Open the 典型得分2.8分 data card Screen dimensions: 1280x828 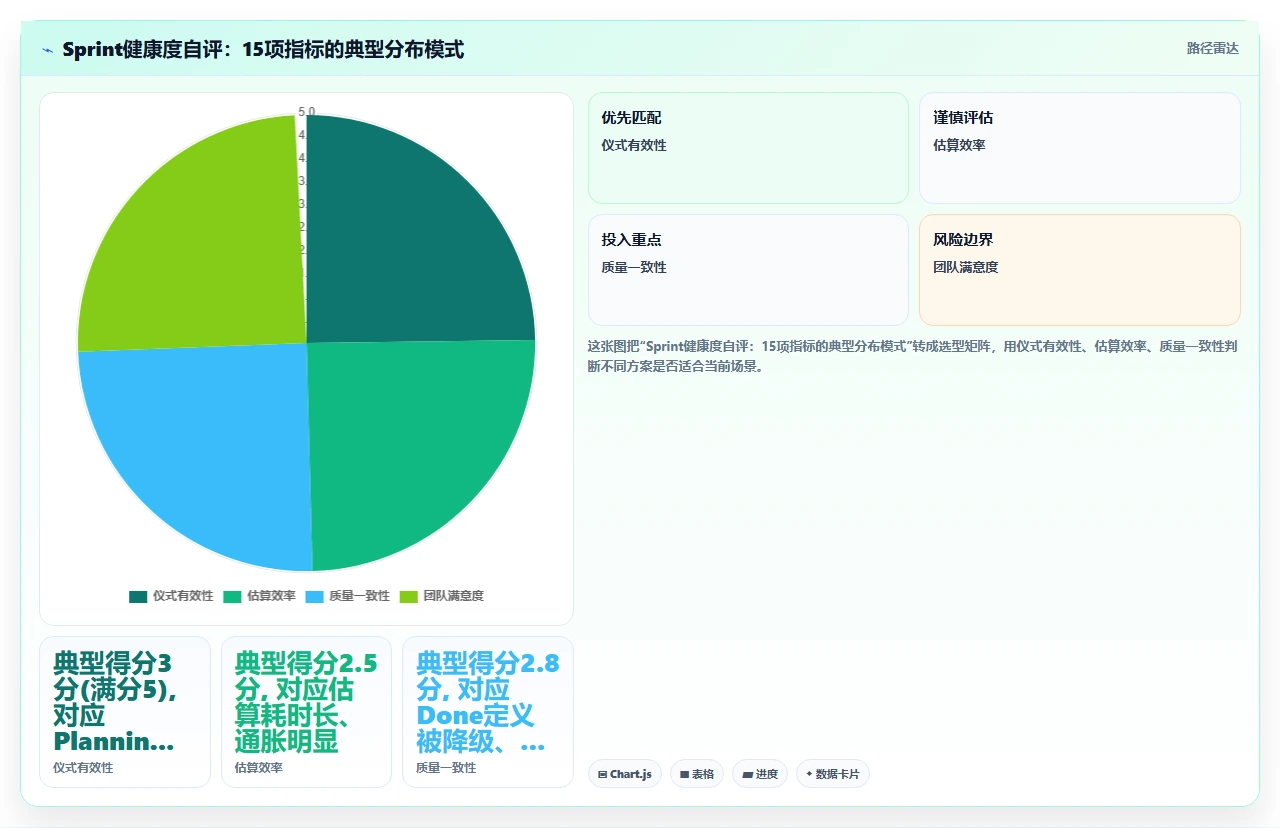pyautogui.click(x=488, y=712)
